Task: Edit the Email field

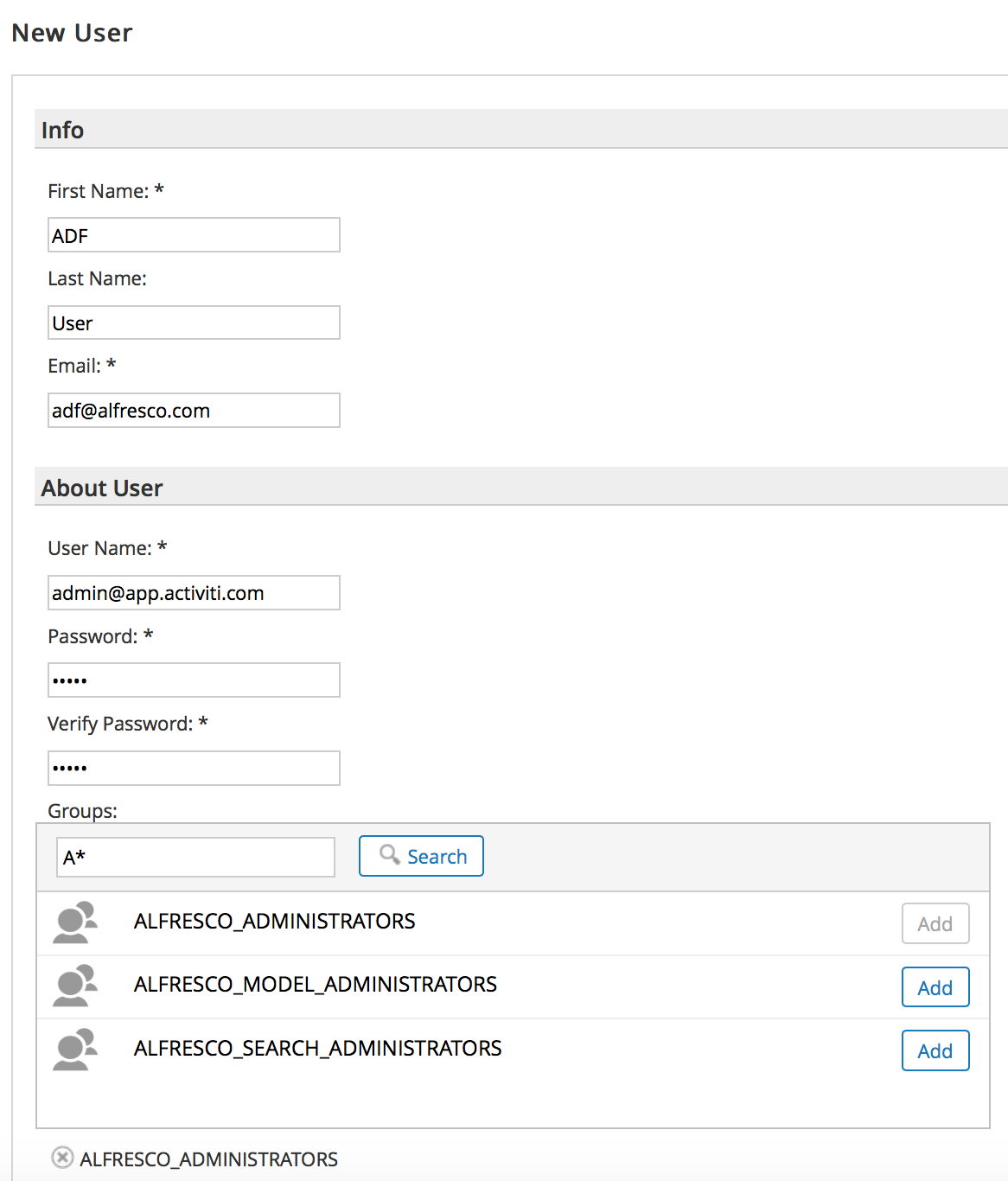Action: [x=194, y=410]
